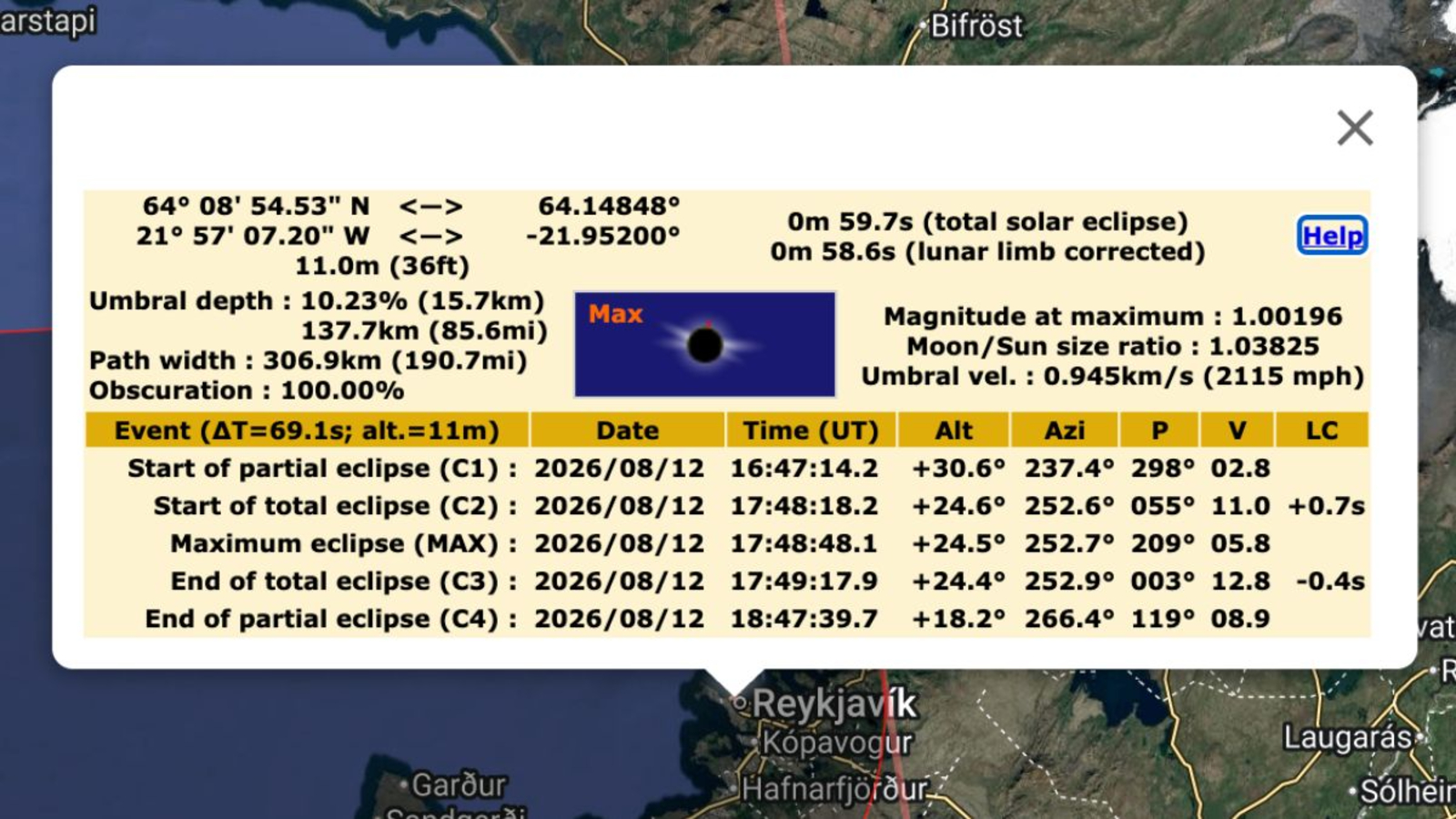Click the Hafnarfjörður map label
The image size is (1456, 819).
tap(834, 788)
